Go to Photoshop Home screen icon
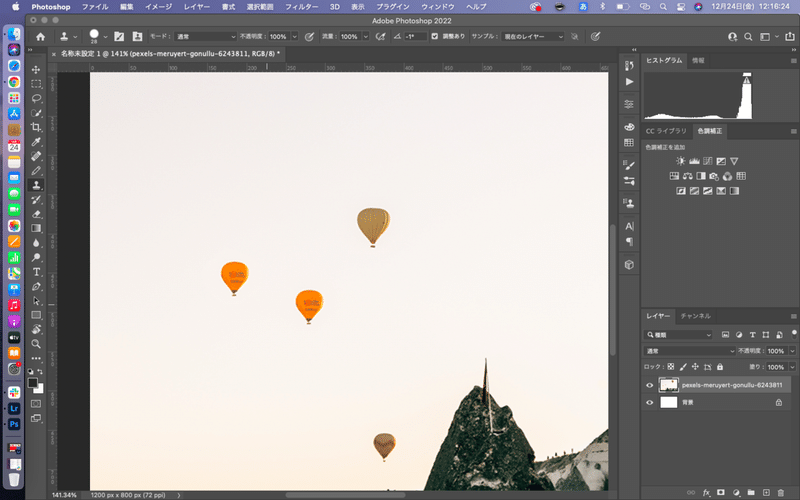800x500 pixels. point(40,37)
